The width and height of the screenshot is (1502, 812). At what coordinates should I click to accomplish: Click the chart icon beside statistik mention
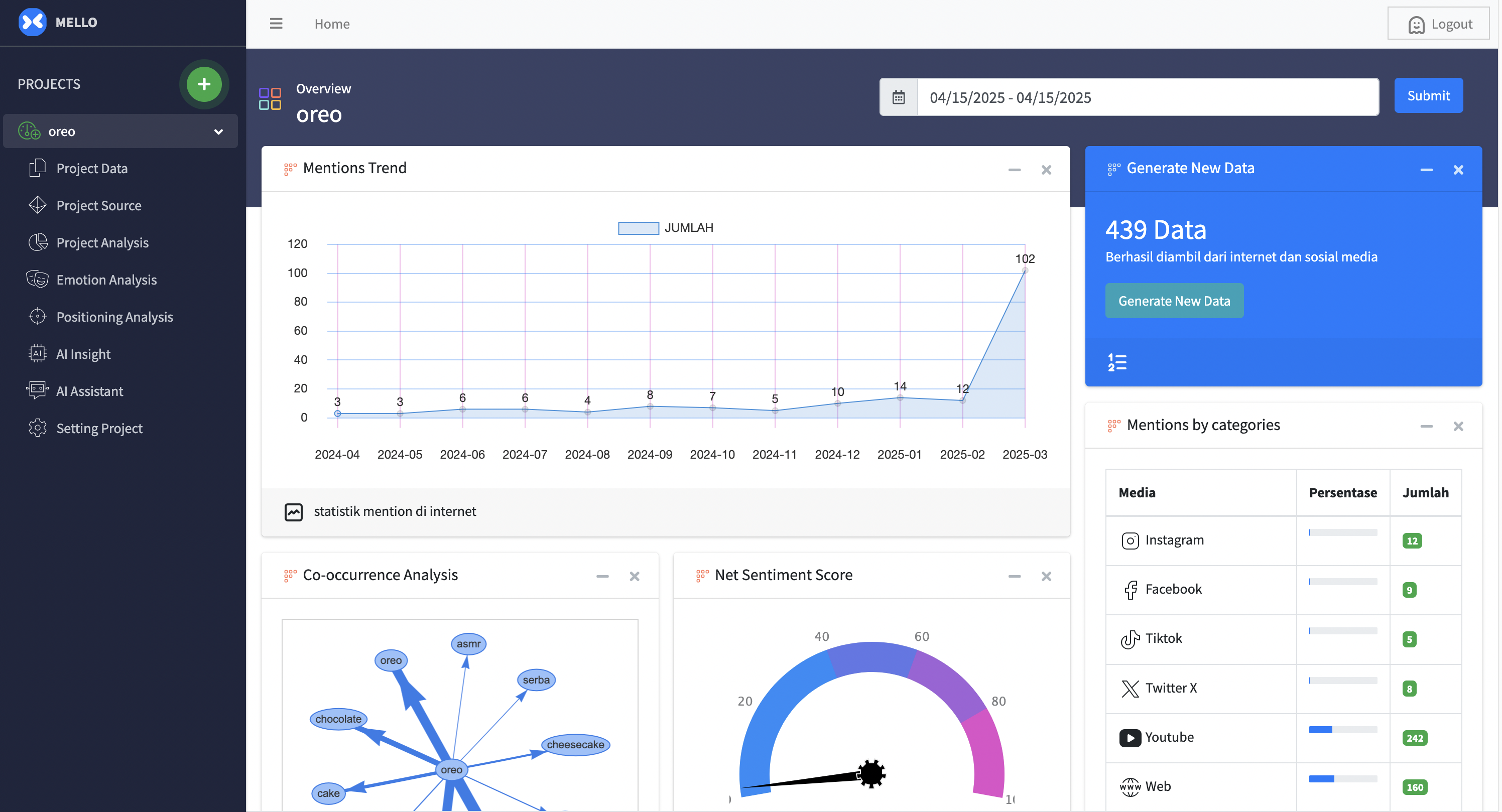(293, 511)
